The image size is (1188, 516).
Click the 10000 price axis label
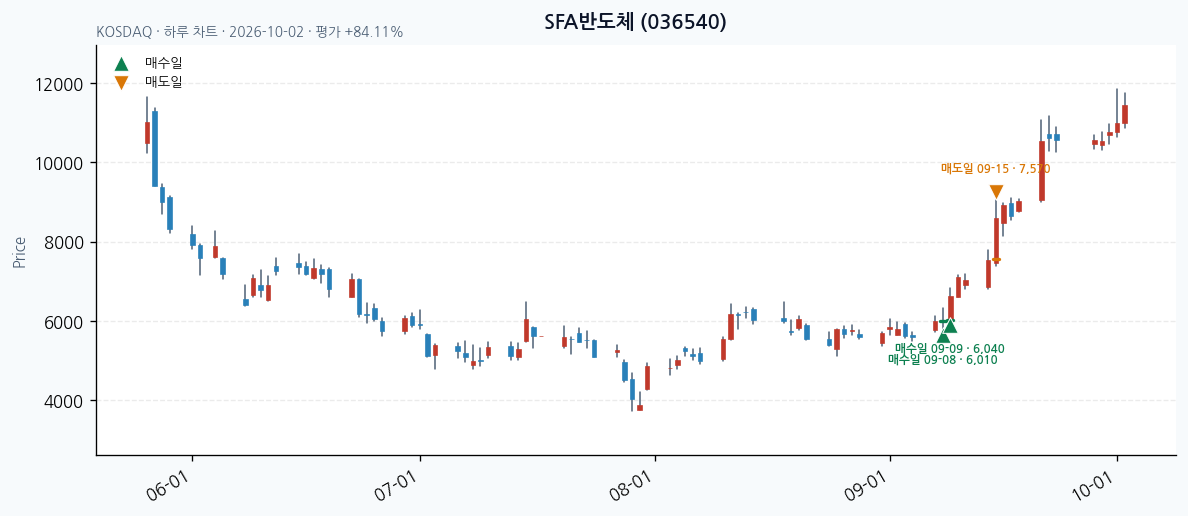tap(58, 164)
